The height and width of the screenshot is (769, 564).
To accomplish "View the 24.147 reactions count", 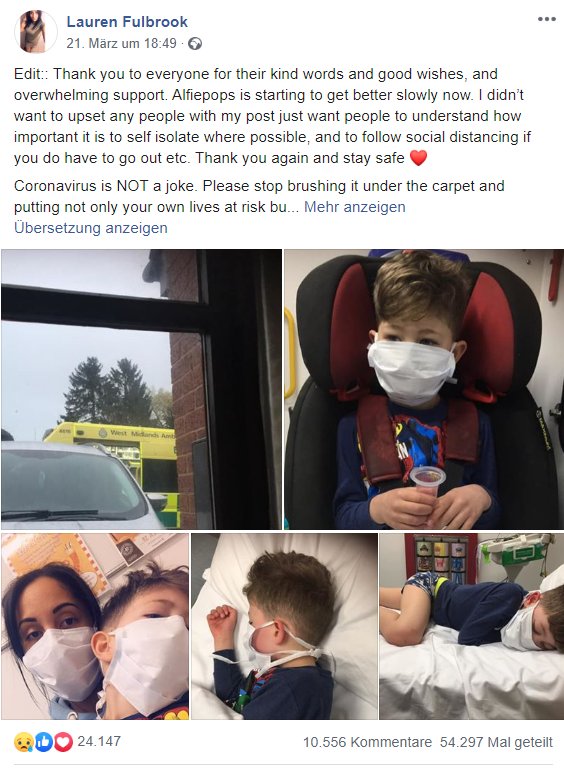I will (x=99, y=742).
